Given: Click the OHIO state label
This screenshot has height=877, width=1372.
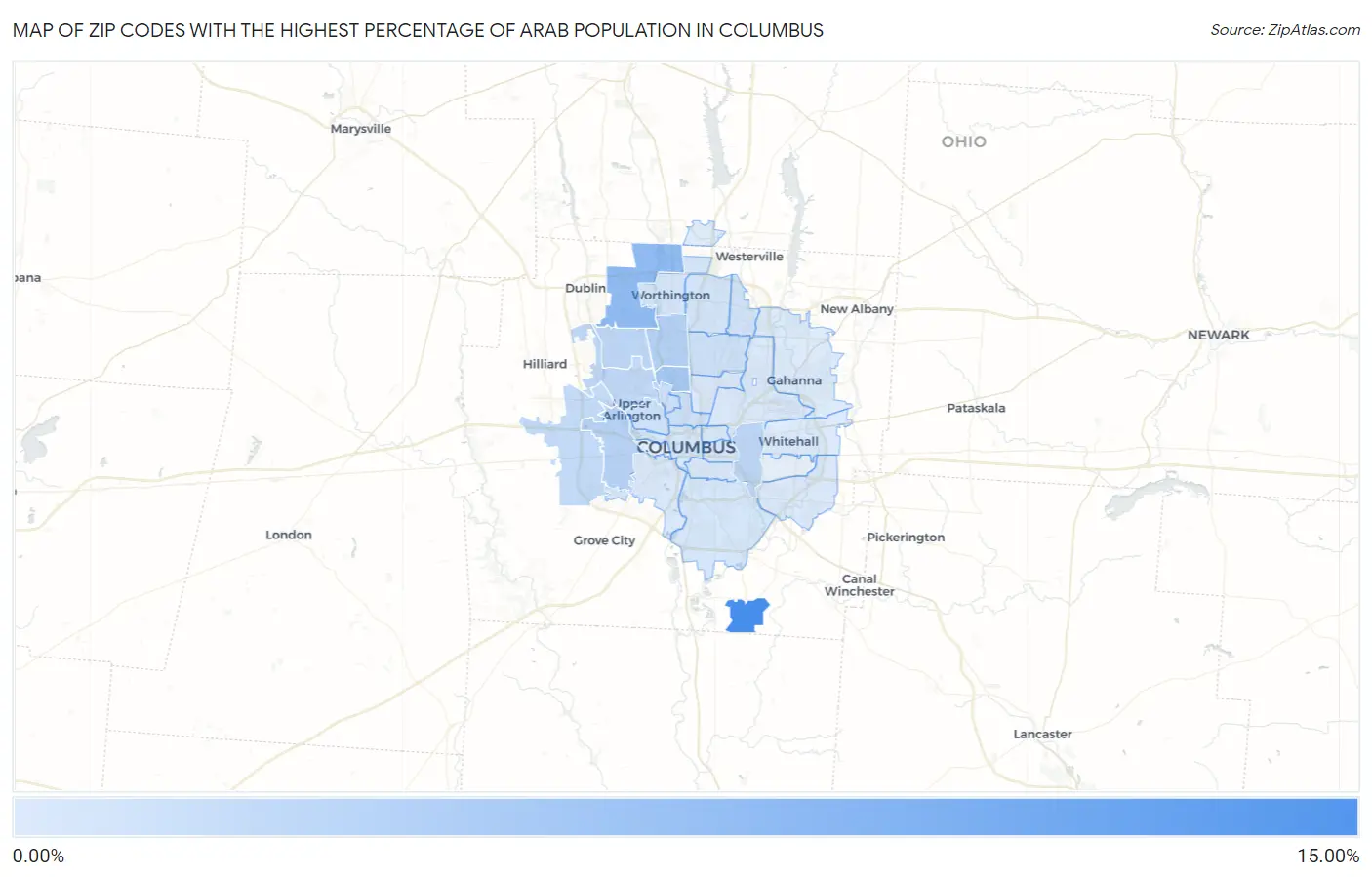Looking at the screenshot, I should 963,141.
